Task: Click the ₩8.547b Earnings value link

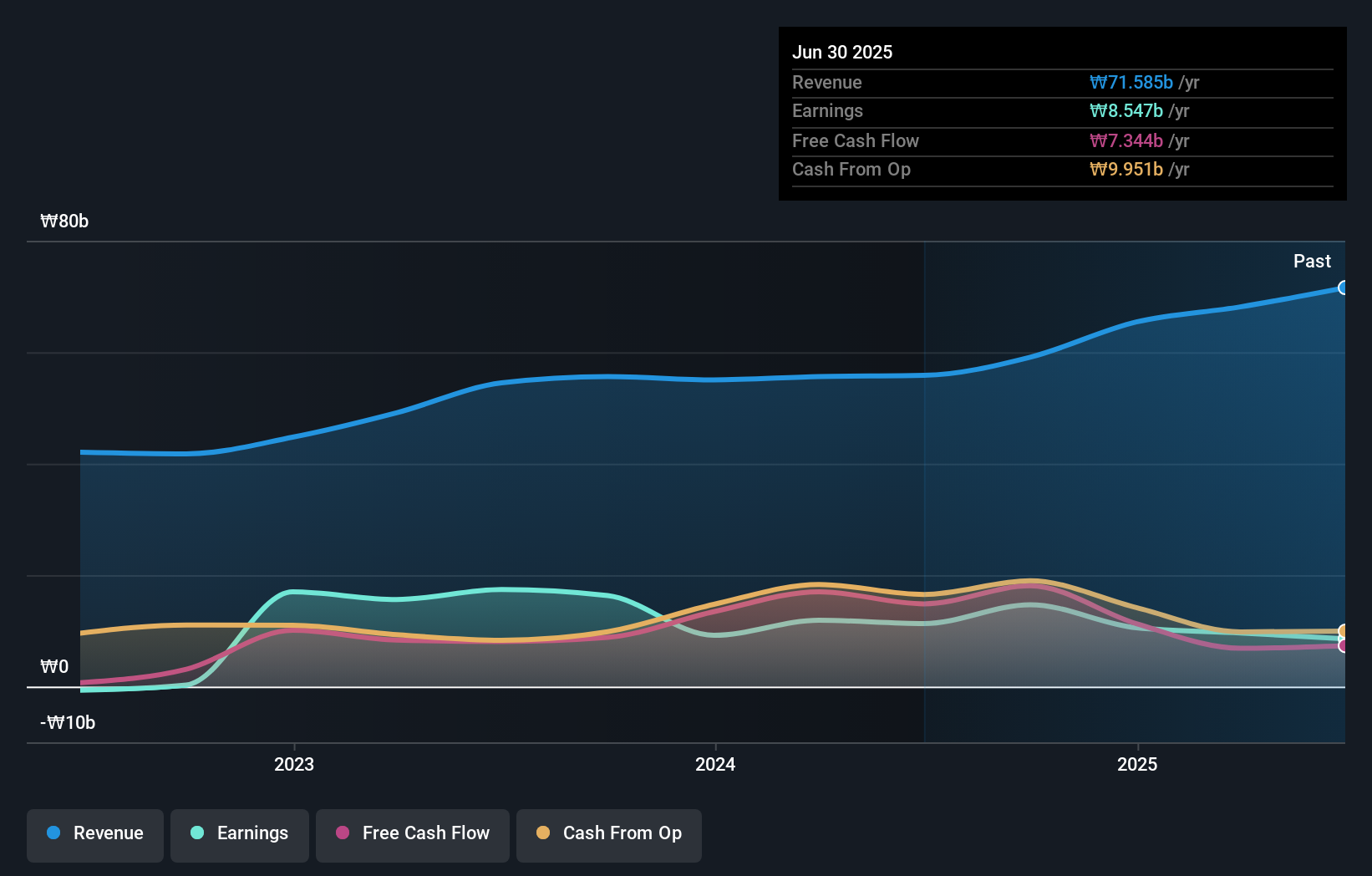Action: pos(1125,110)
